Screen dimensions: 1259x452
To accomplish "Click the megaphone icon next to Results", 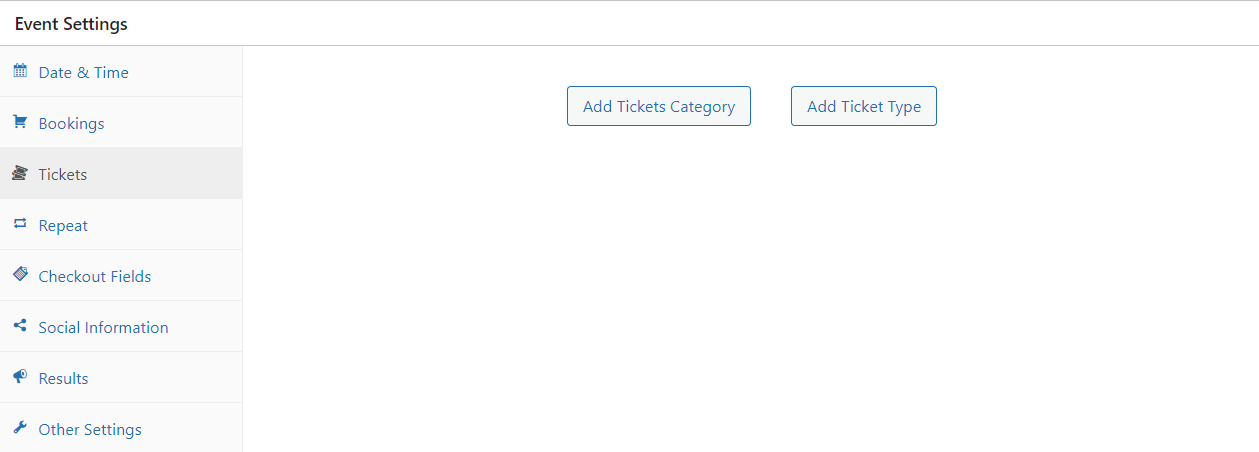I will [20, 377].
